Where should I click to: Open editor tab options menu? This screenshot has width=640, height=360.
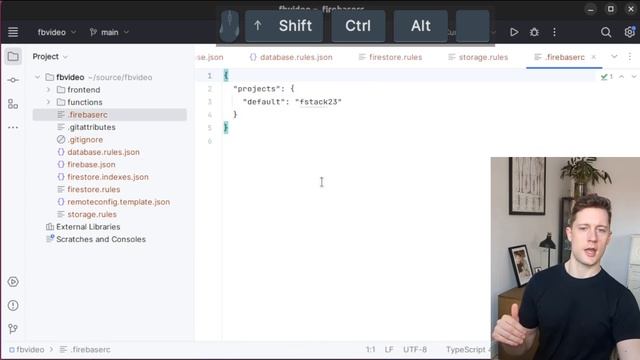pos(630,57)
